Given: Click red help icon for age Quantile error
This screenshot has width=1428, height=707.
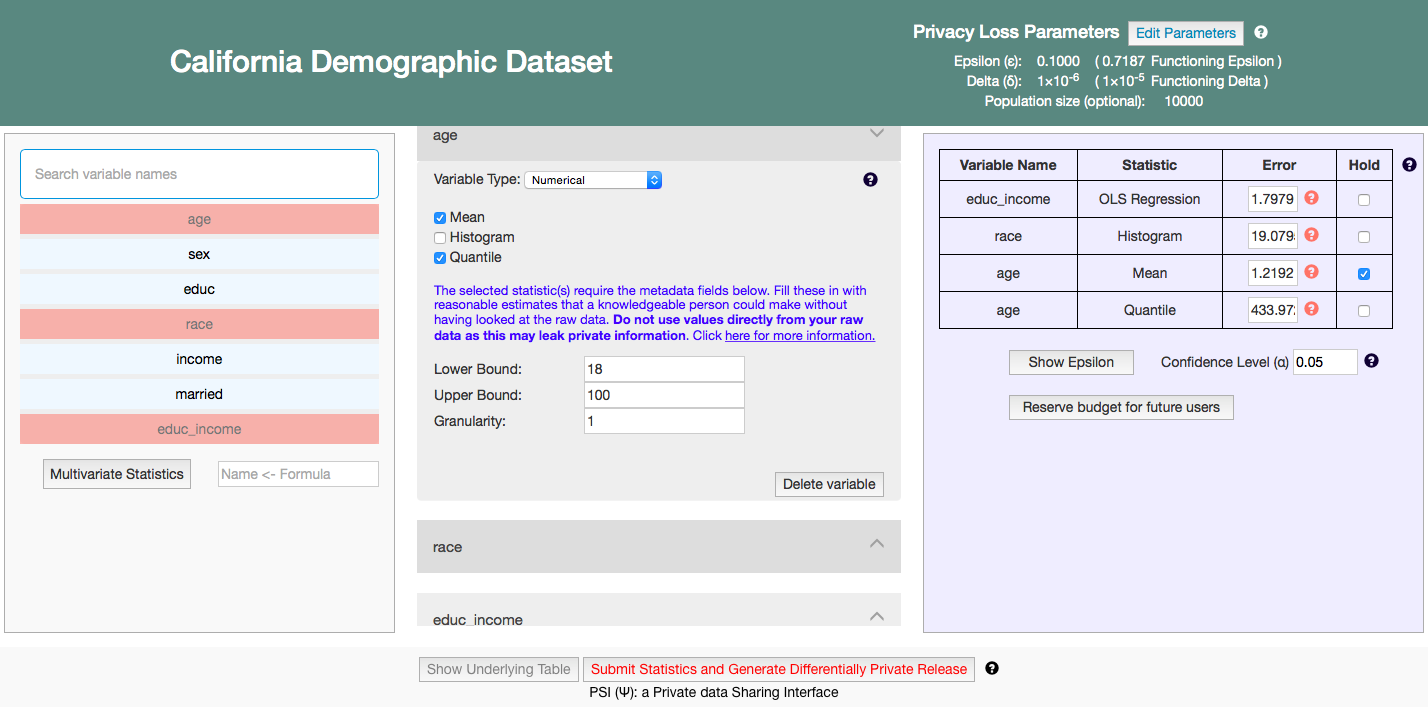Looking at the screenshot, I should (x=1311, y=309).
